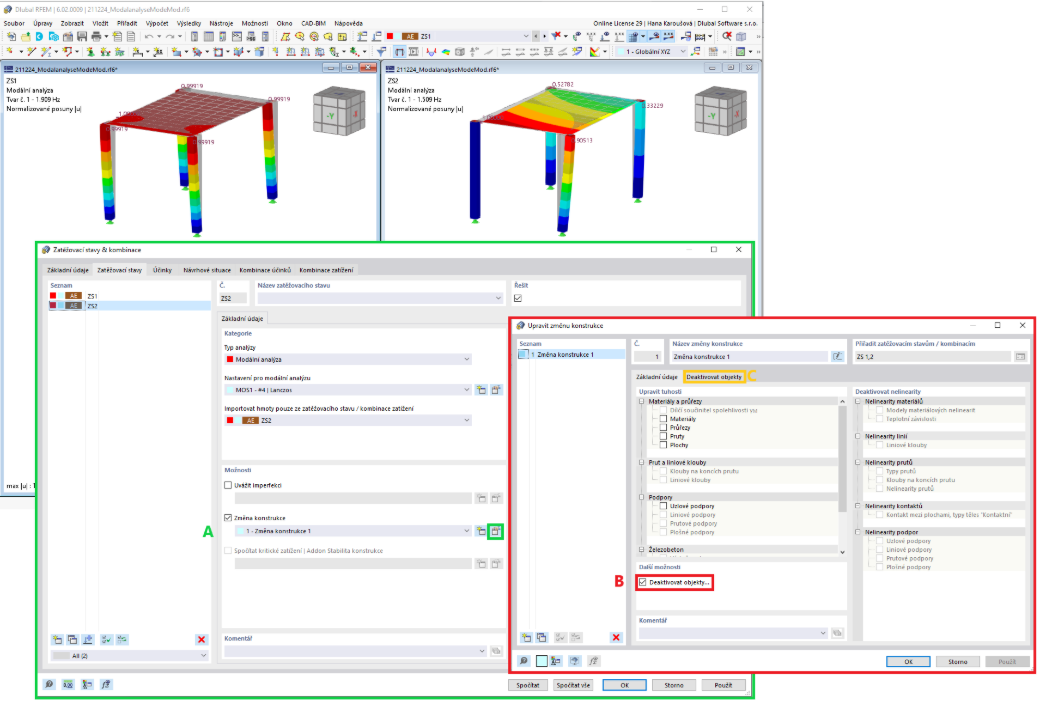
Task: Click the red delete icon in Upravit změnu konstrukce list
Action: click(x=616, y=637)
